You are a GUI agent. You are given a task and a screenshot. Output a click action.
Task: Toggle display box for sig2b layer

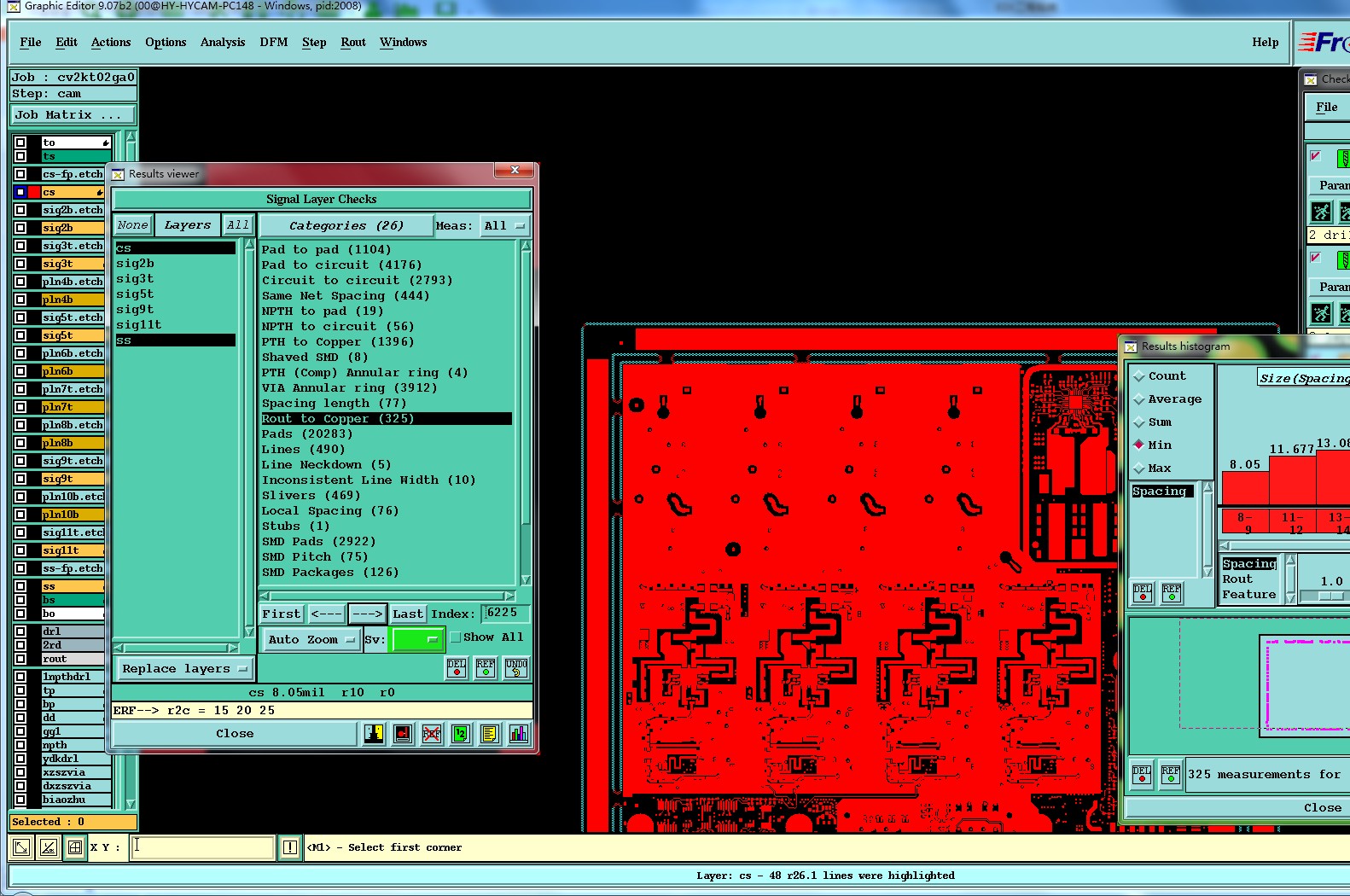(20, 229)
